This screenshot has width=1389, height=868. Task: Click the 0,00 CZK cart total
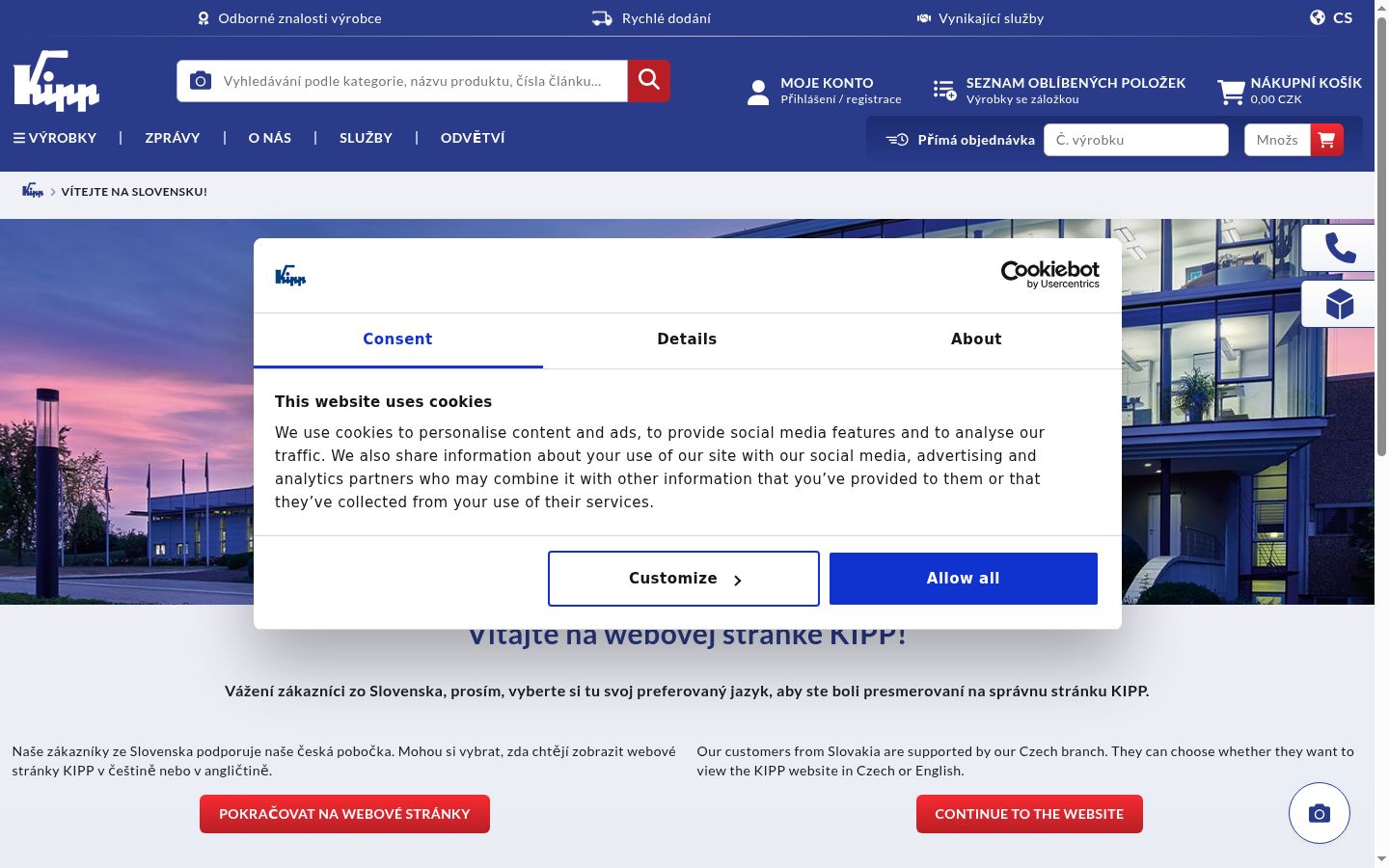point(1276,99)
